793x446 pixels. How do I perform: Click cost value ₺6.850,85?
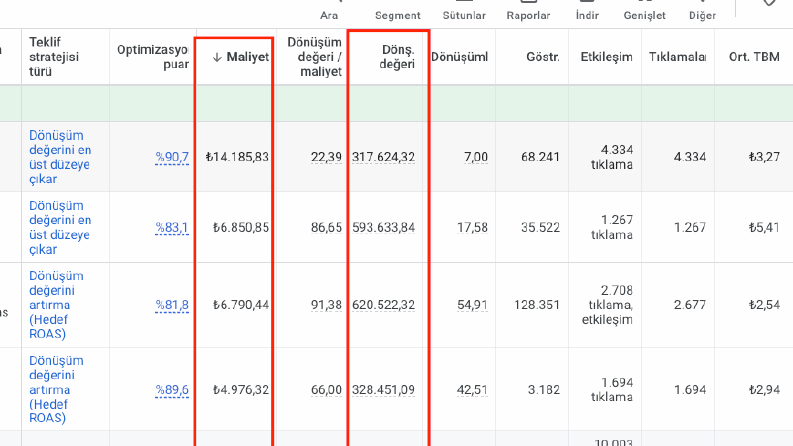point(241,228)
